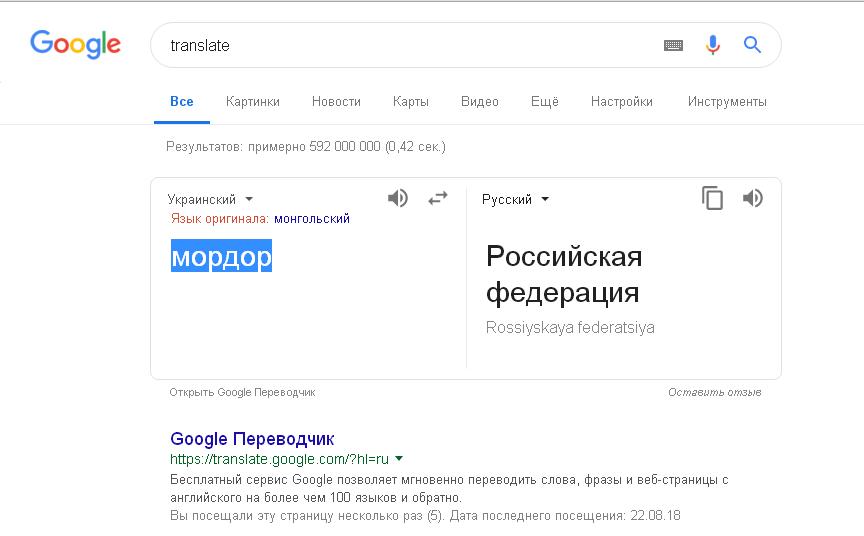Screen dimensions: 864x536
Task: Copy the translated text
Action: (x=712, y=198)
